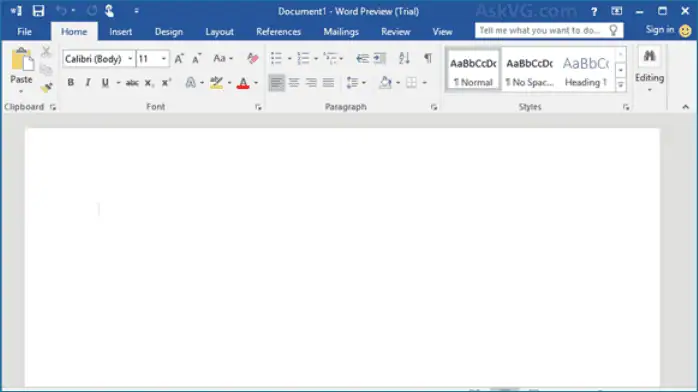
Task: Decrease font size with Shrink Font
Action: pyautogui.click(x=196, y=59)
